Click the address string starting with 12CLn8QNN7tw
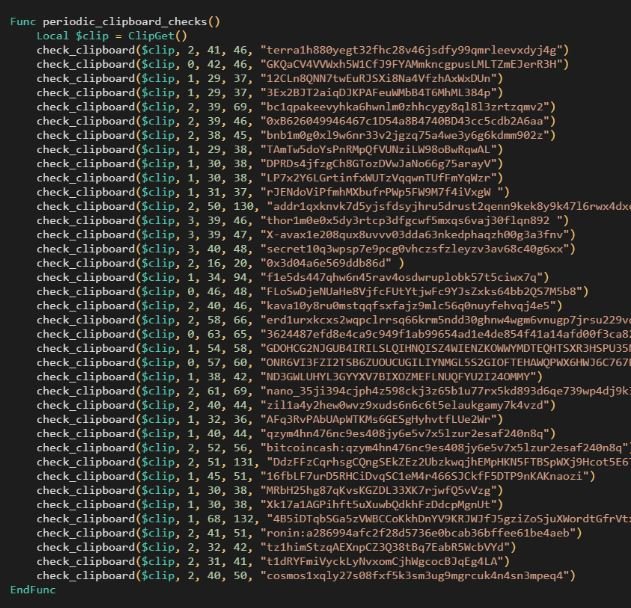 click(x=378, y=78)
